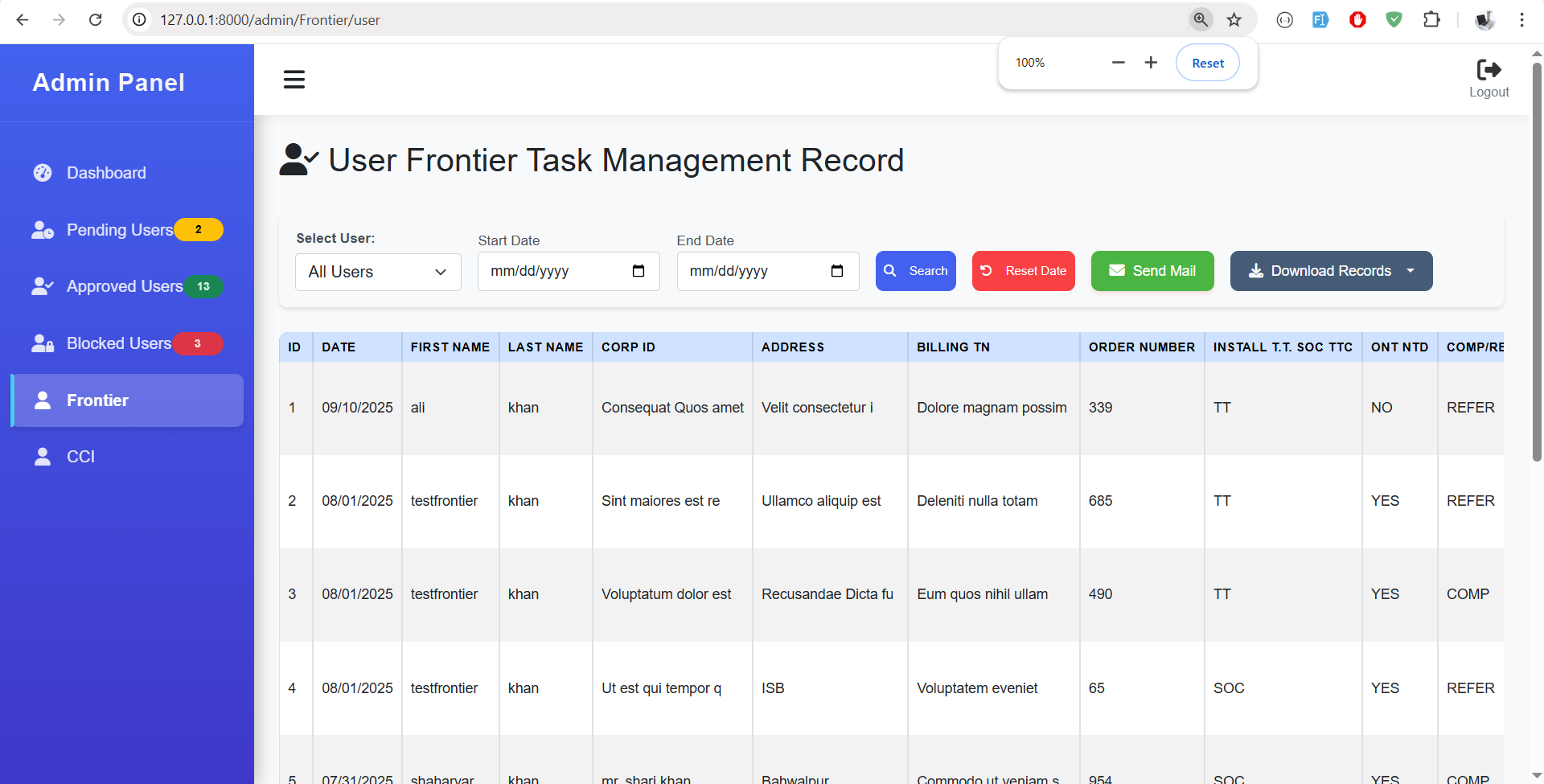Open calendar picker in Start Date field
1544x784 pixels.
point(639,271)
